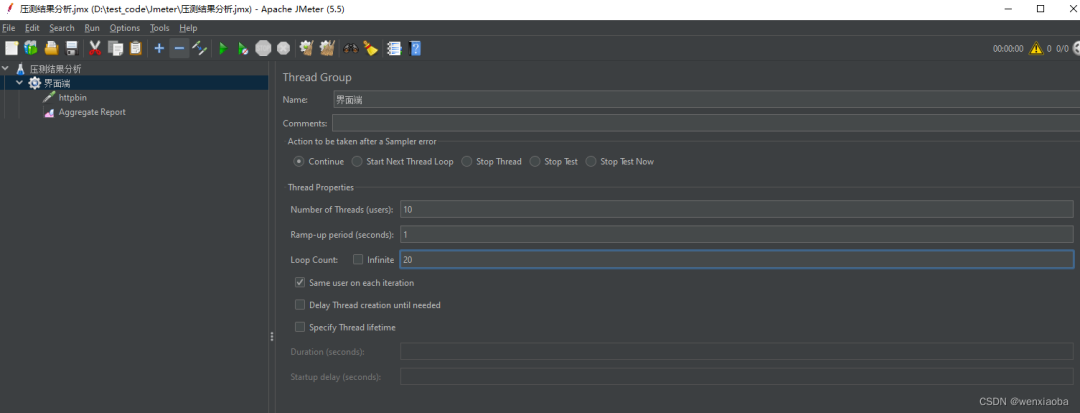This screenshot has height=413, width=1080.
Task: Click the Comments input field
Action: point(706,123)
